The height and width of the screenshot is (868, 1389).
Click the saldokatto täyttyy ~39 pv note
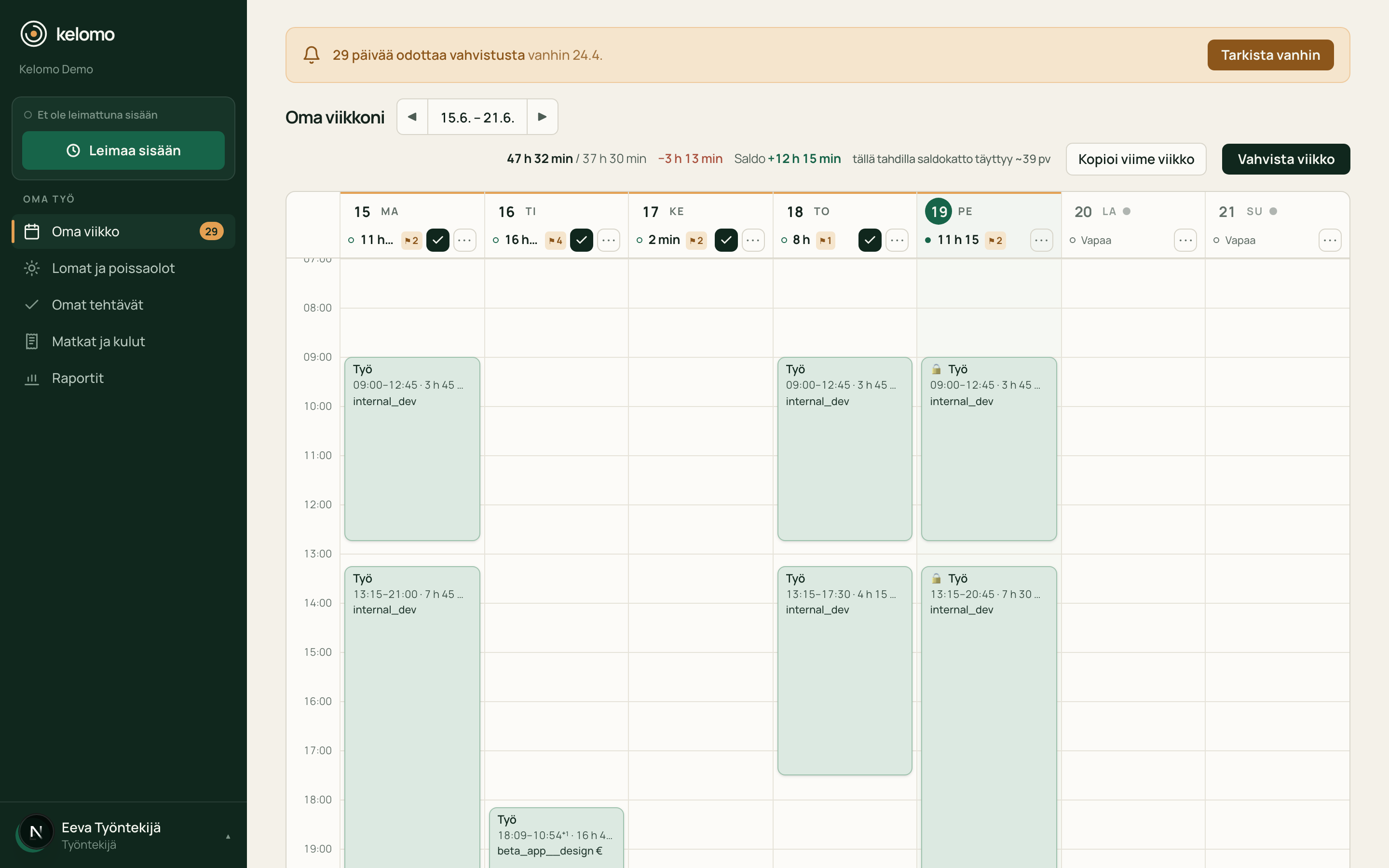(951, 159)
